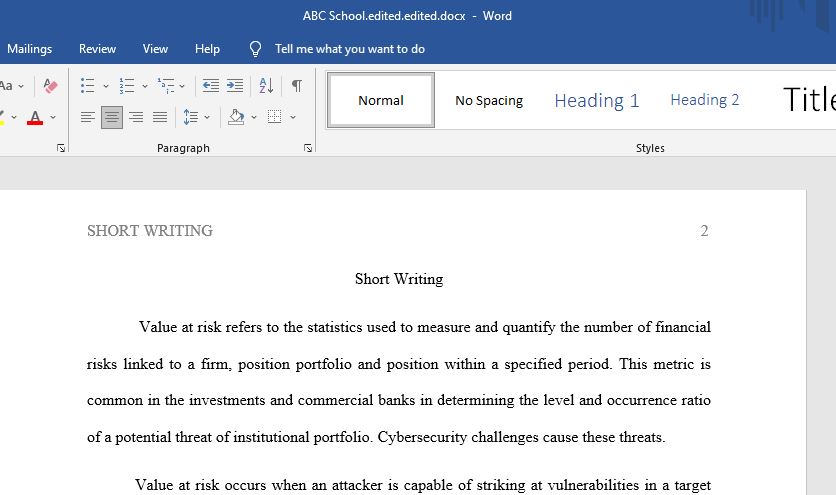This screenshot has width=836, height=495.
Task: Apply the Heading 1 style
Action: tap(597, 100)
